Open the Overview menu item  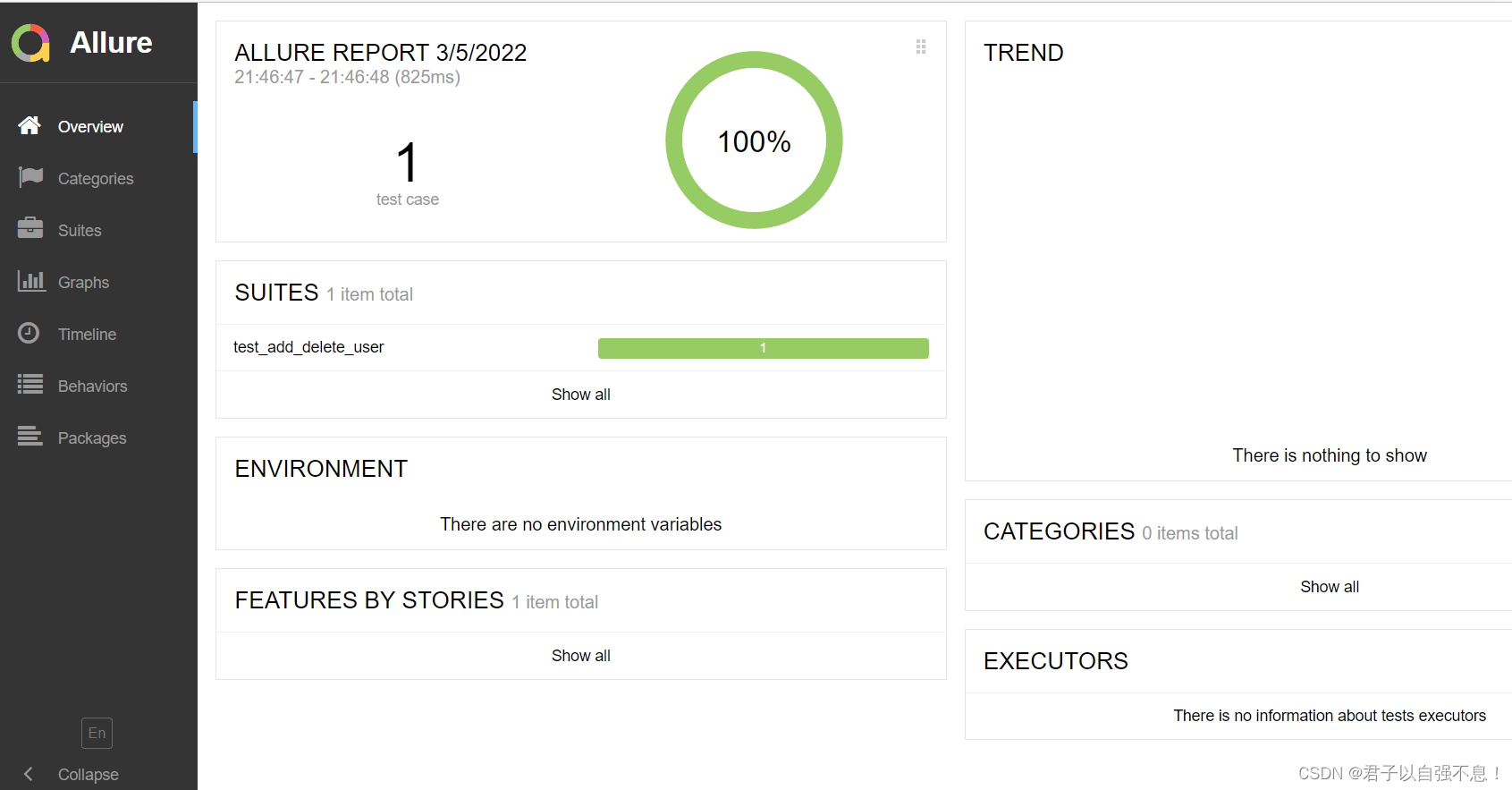coord(90,127)
